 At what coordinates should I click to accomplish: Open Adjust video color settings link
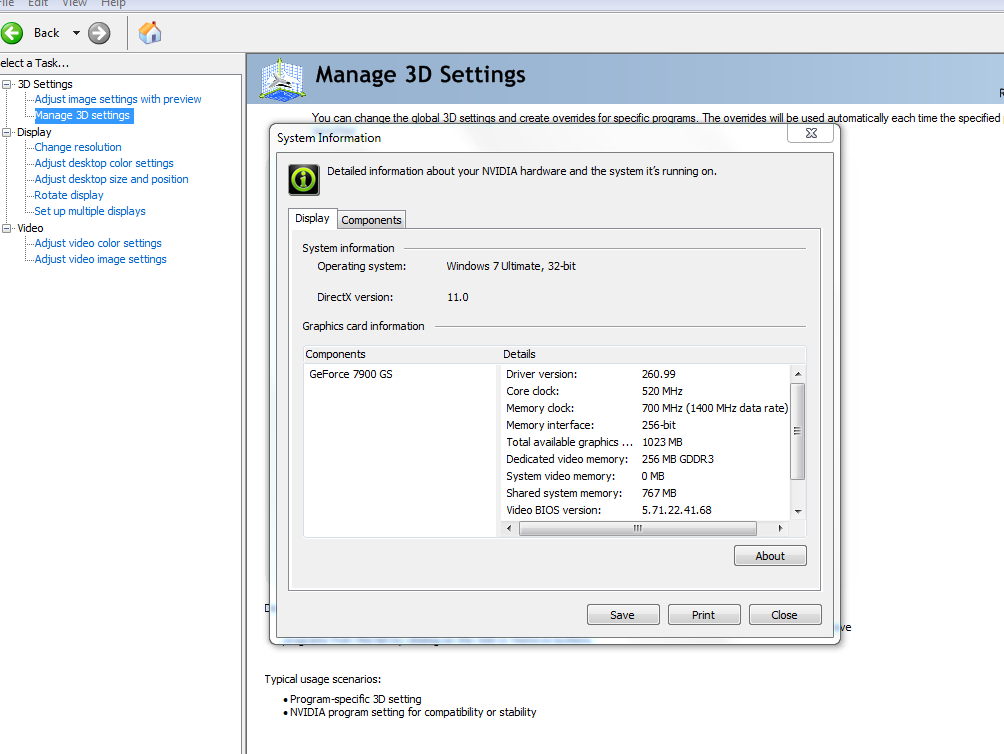[98, 243]
